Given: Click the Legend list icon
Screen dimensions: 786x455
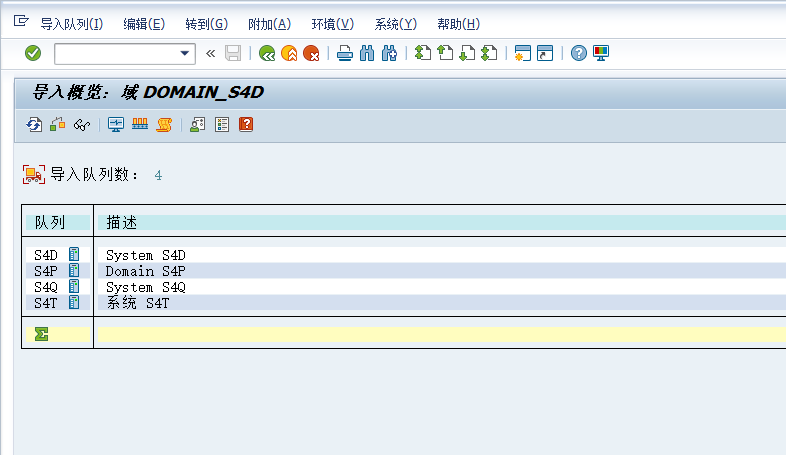Looking at the screenshot, I should tap(222, 124).
